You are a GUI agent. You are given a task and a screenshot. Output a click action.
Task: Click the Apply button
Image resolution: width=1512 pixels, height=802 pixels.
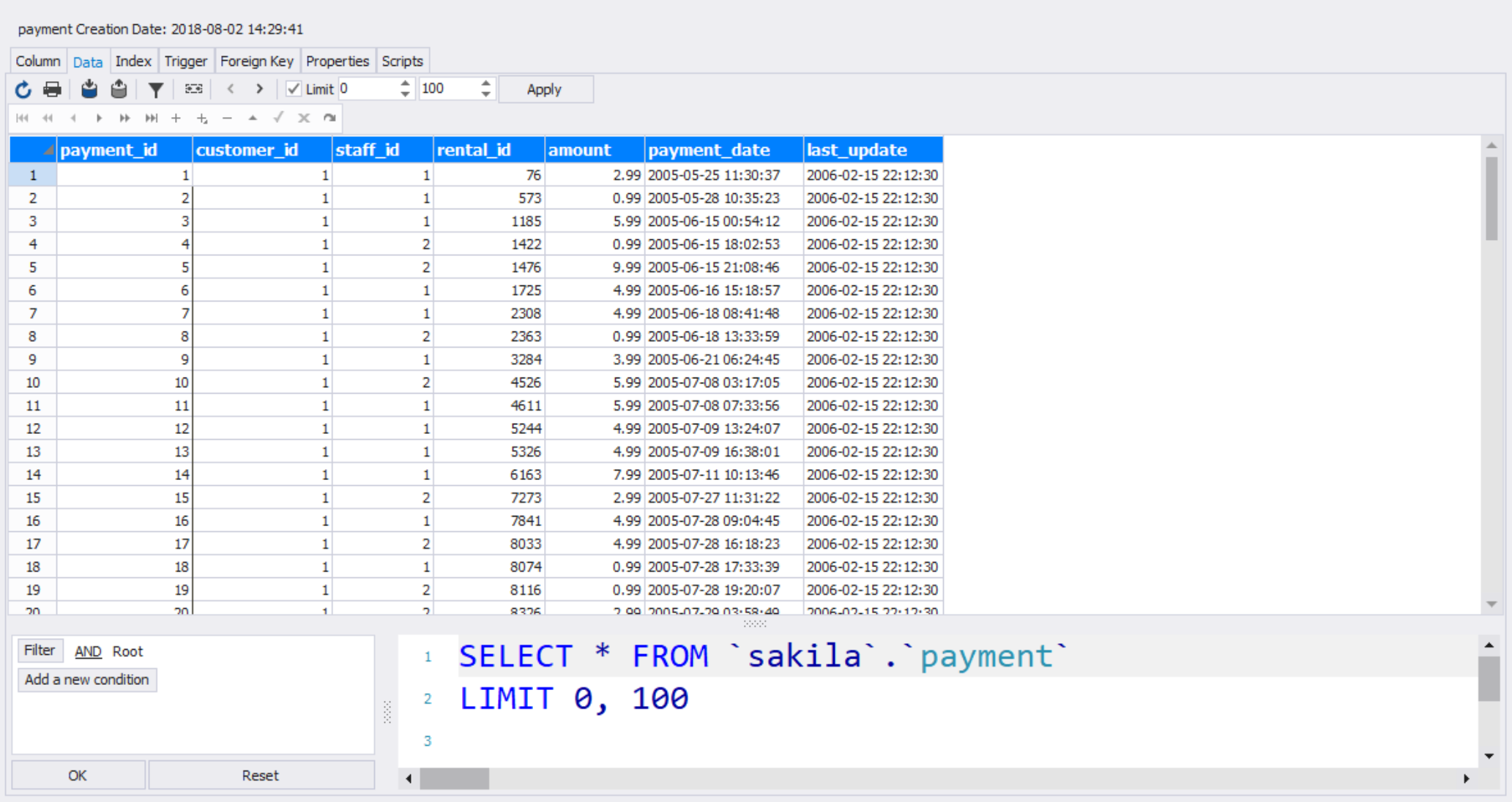click(x=545, y=89)
